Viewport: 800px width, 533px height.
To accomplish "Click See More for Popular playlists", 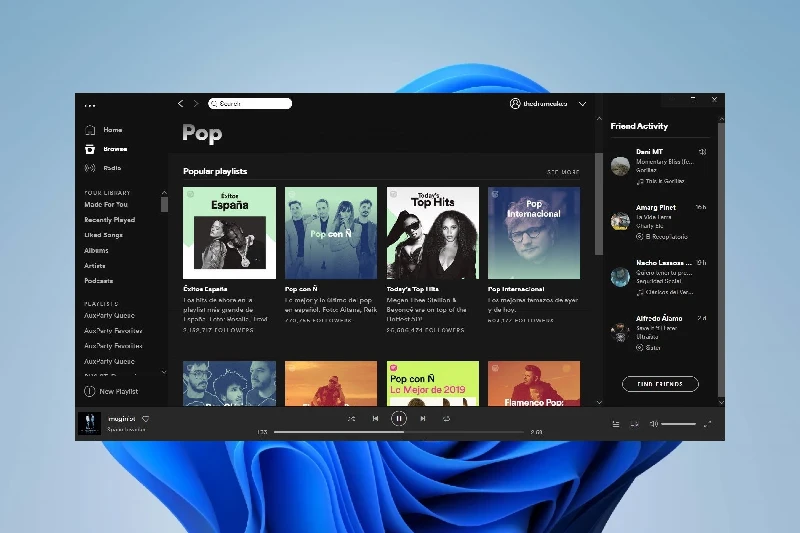I will click(563, 172).
